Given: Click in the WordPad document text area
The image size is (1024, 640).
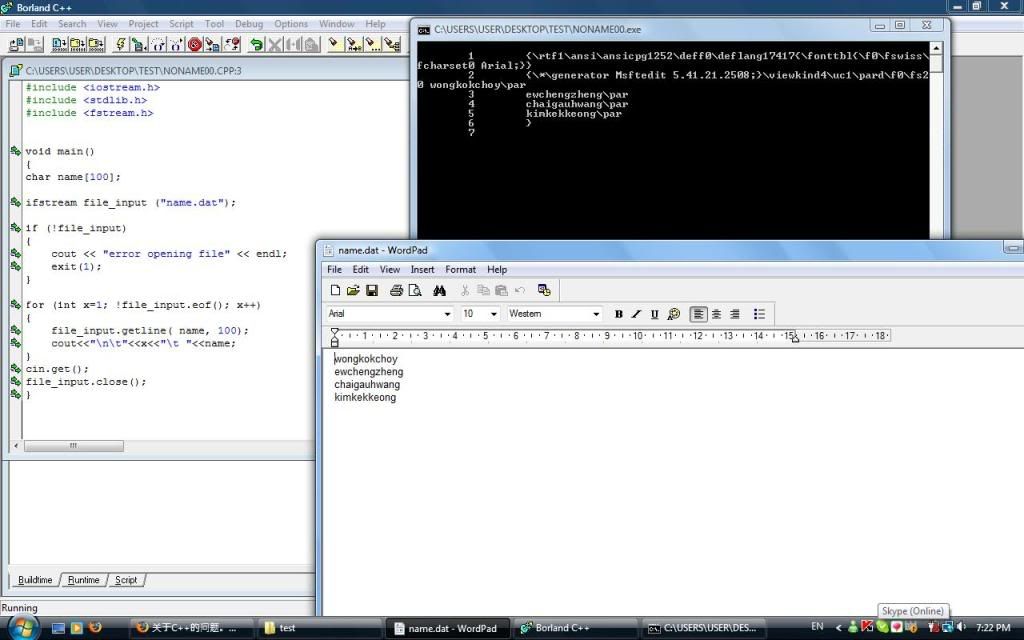Looking at the screenshot, I should (x=650, y=480).
